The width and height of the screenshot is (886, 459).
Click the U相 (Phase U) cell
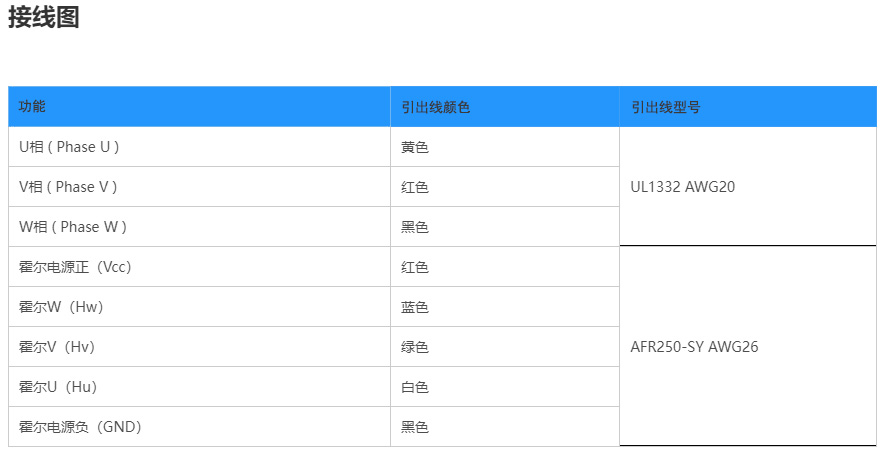point(69,147)
